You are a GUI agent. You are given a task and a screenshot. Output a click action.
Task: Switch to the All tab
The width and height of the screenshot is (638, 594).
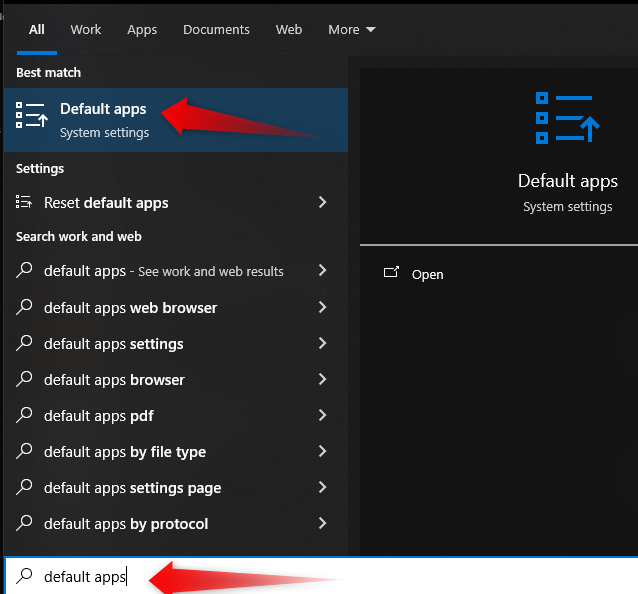point(37,30)
